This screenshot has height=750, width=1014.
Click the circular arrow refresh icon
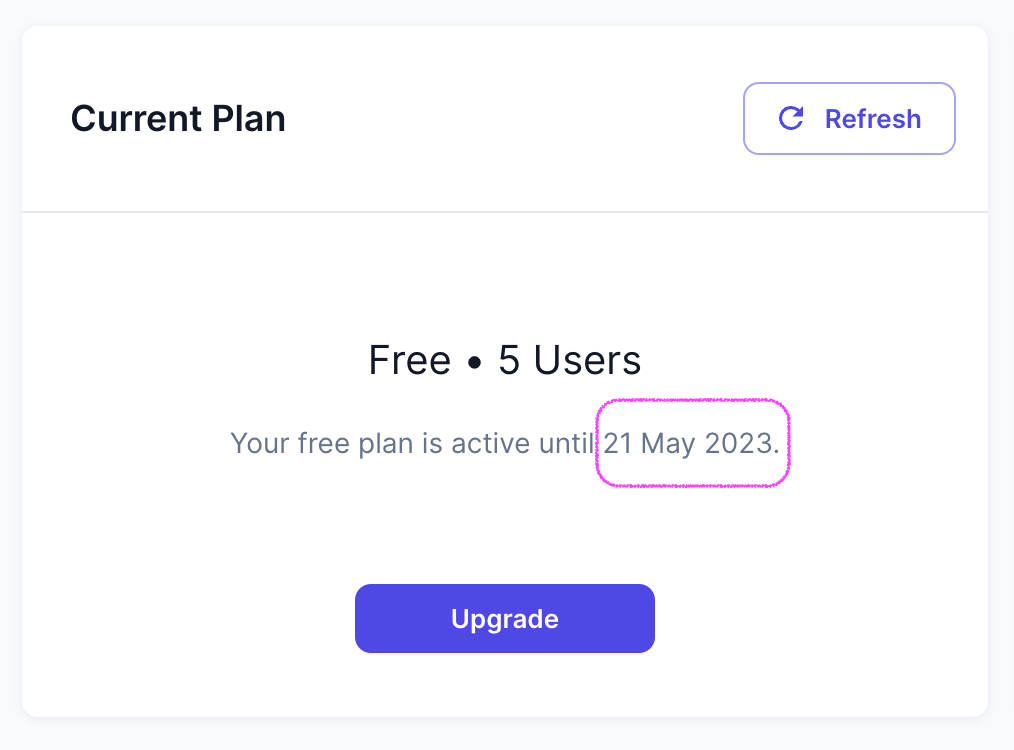(x=791, y=119)
